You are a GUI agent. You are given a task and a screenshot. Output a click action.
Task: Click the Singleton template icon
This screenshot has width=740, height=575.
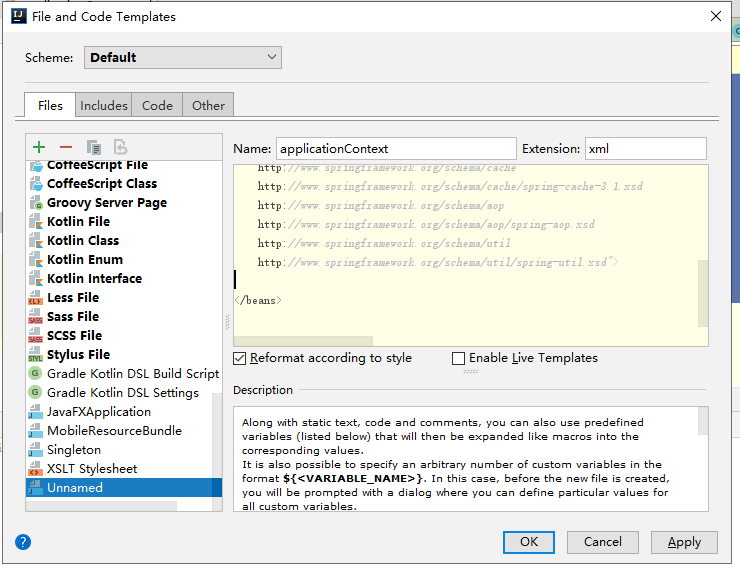click(x=36, y=449)
